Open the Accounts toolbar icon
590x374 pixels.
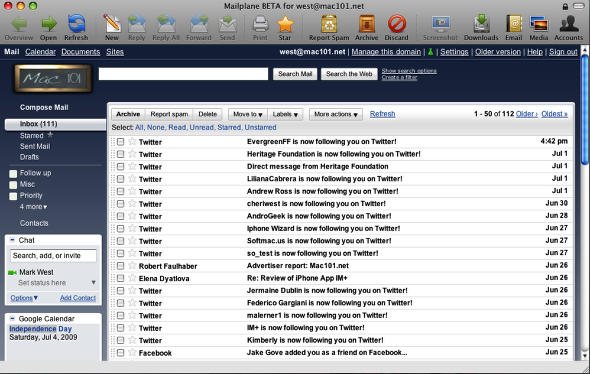click(569, 24)
